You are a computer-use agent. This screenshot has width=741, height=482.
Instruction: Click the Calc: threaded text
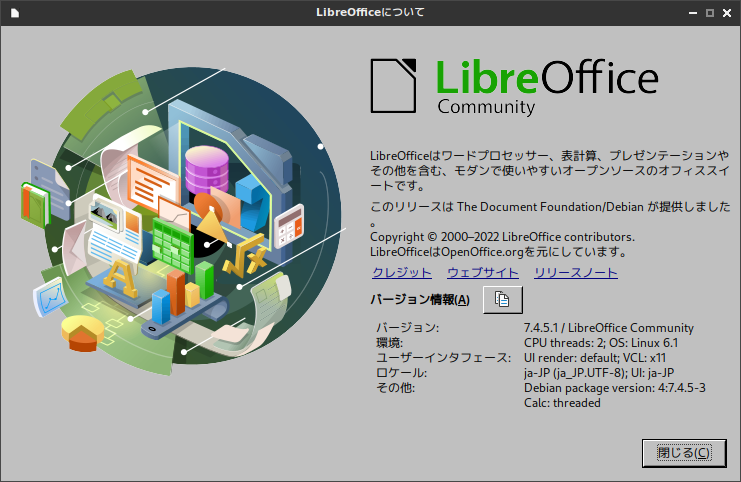tap(562, 403)
